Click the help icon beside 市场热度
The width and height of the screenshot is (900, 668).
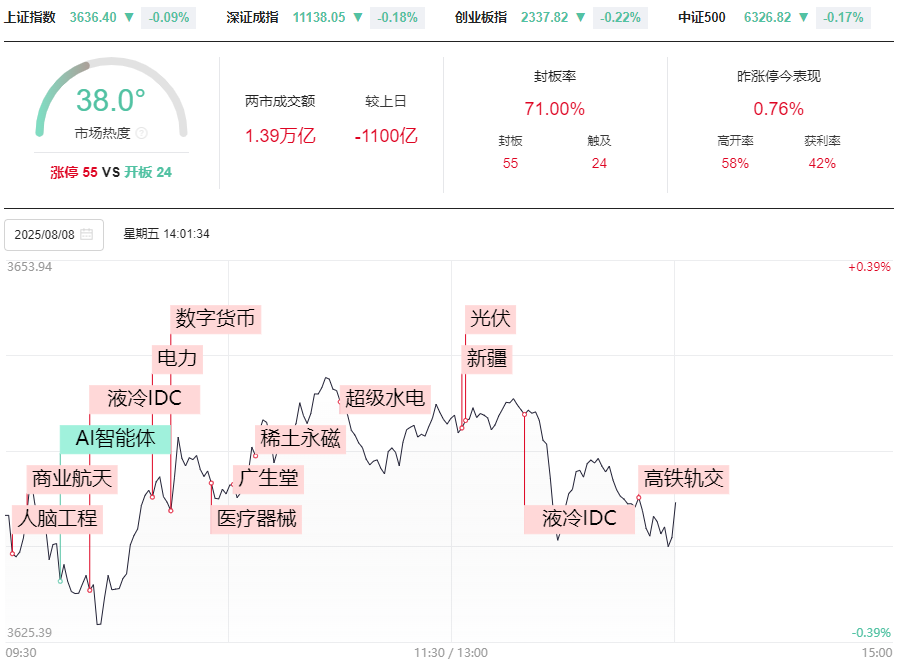coord(141,133)
